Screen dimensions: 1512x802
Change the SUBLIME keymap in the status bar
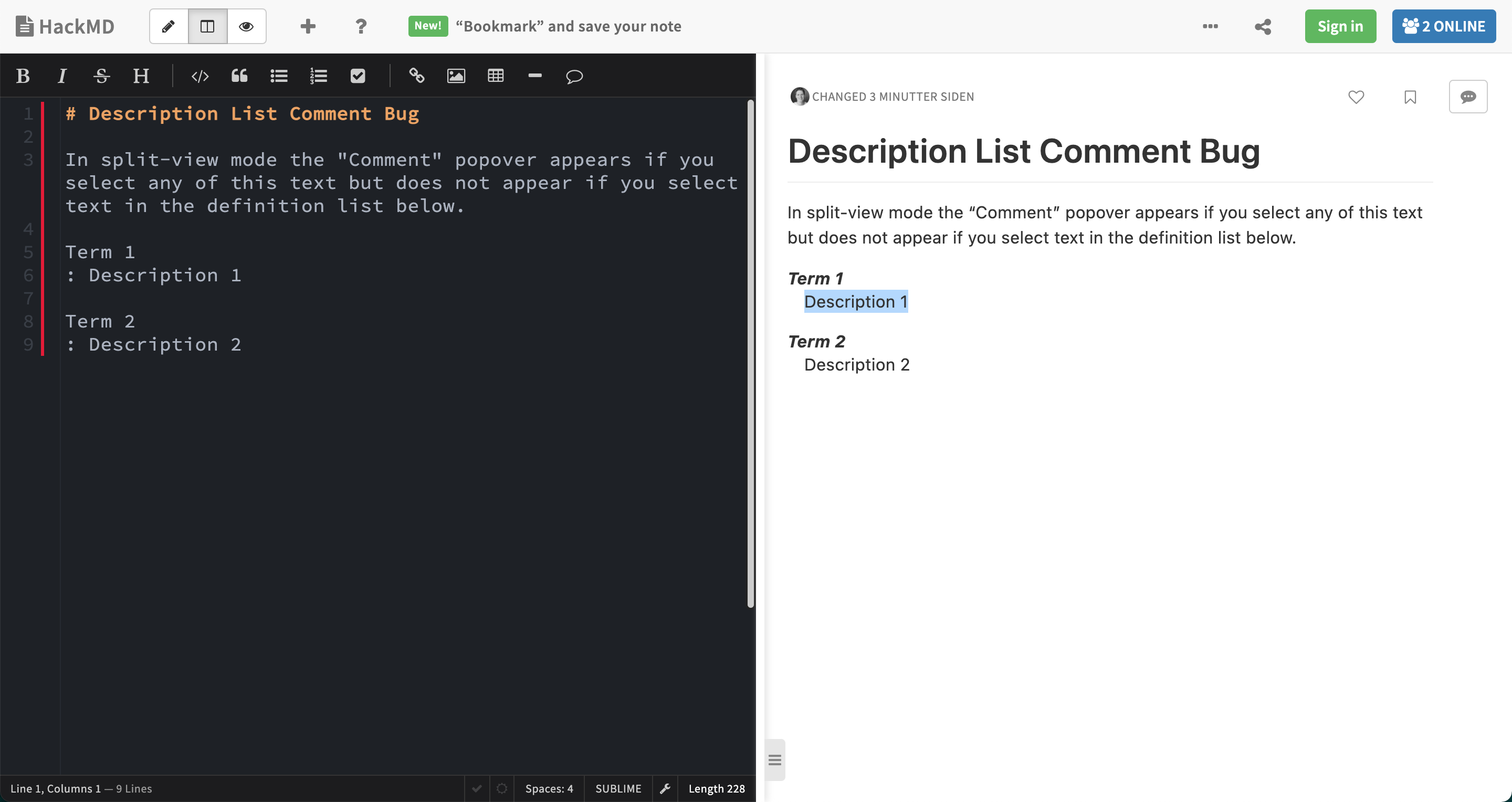point(618,788)
